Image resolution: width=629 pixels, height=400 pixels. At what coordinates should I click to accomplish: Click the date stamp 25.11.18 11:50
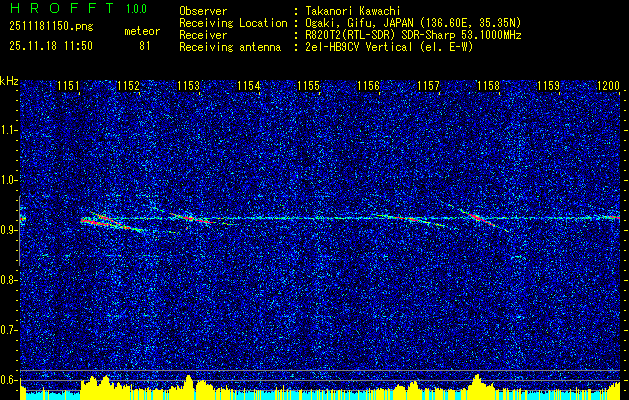[x=51, y=46]
